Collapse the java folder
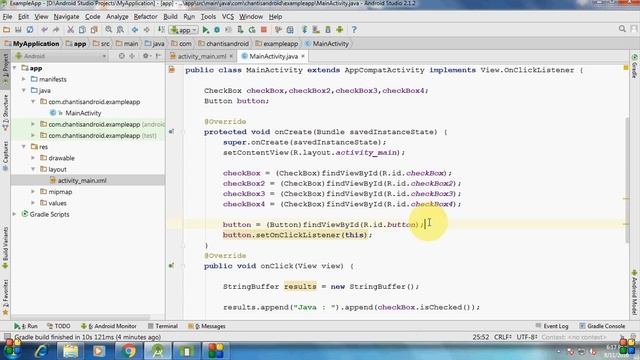Viewport: 640px width, 360px height. click(x=24, y=91)
